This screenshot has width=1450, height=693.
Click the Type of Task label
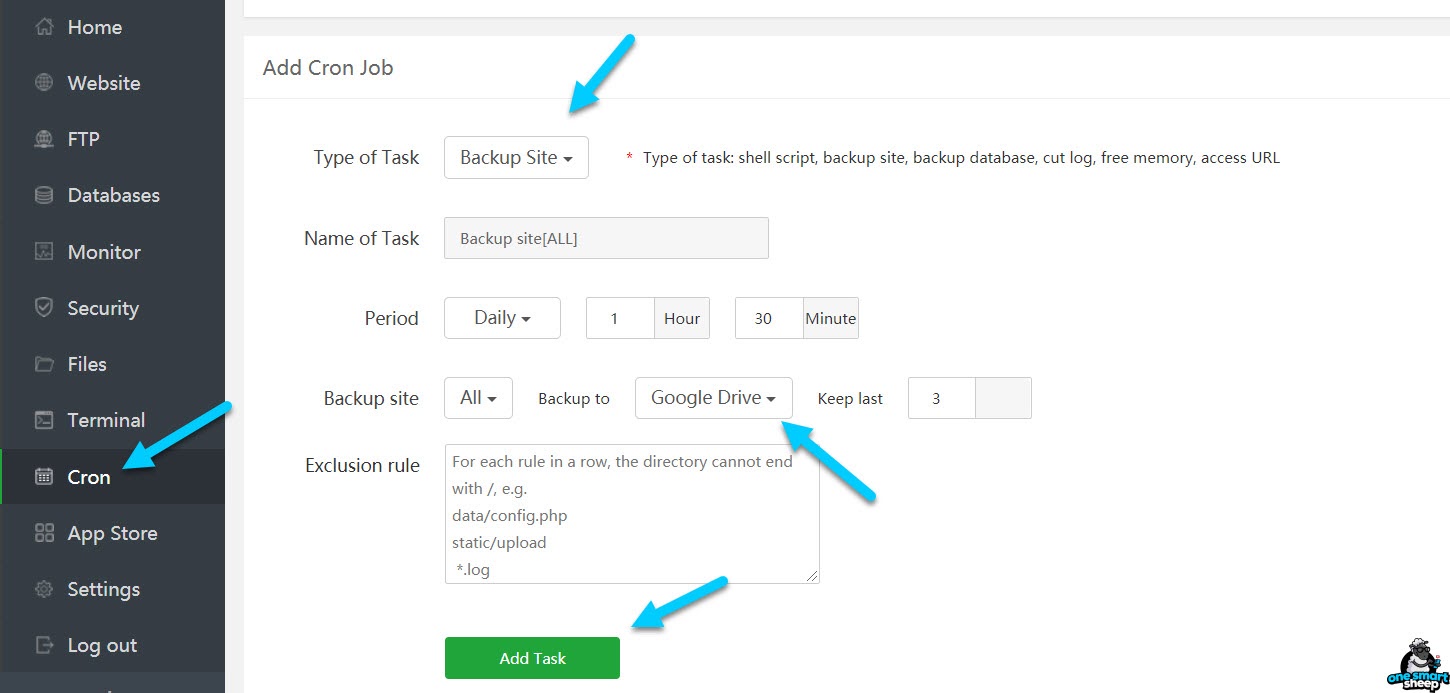(x=366, y=158)
